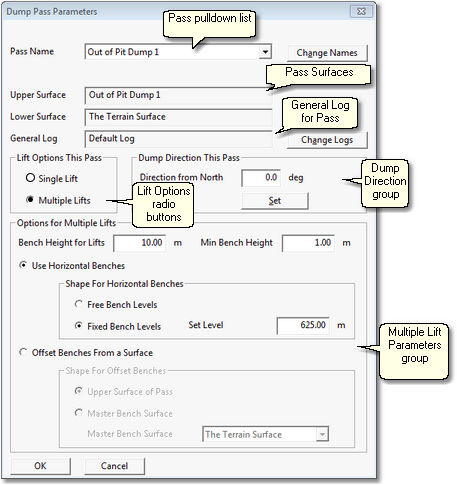The width and height of the screenshot is (457, 486).
Task: Expand the Master Bench Surface dropdown
Action: pyautogui.click(x=322, y=434)
